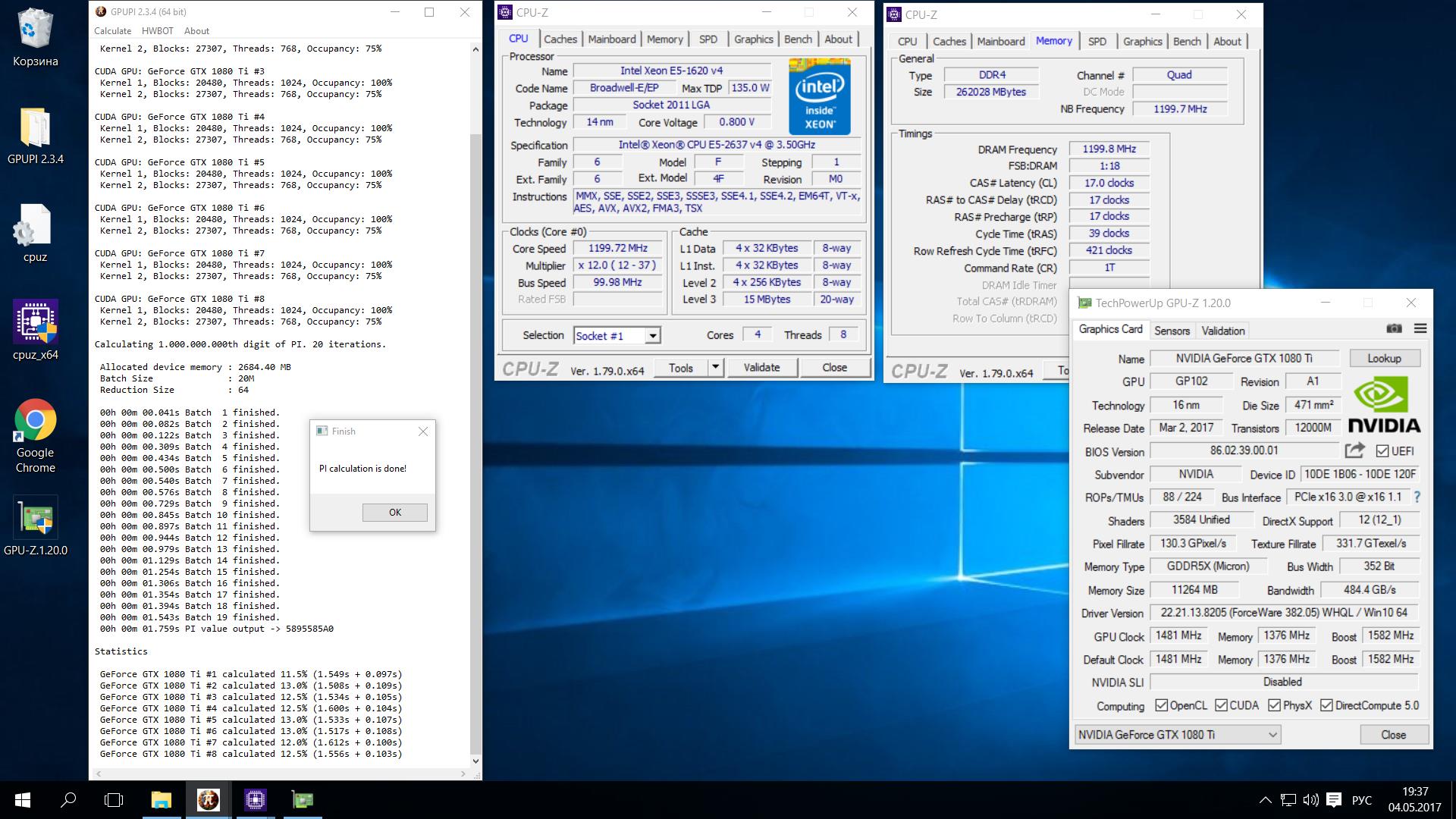Click the РУС input language indicator
Screen dimensions: 1456x819
pos(1362,800)
